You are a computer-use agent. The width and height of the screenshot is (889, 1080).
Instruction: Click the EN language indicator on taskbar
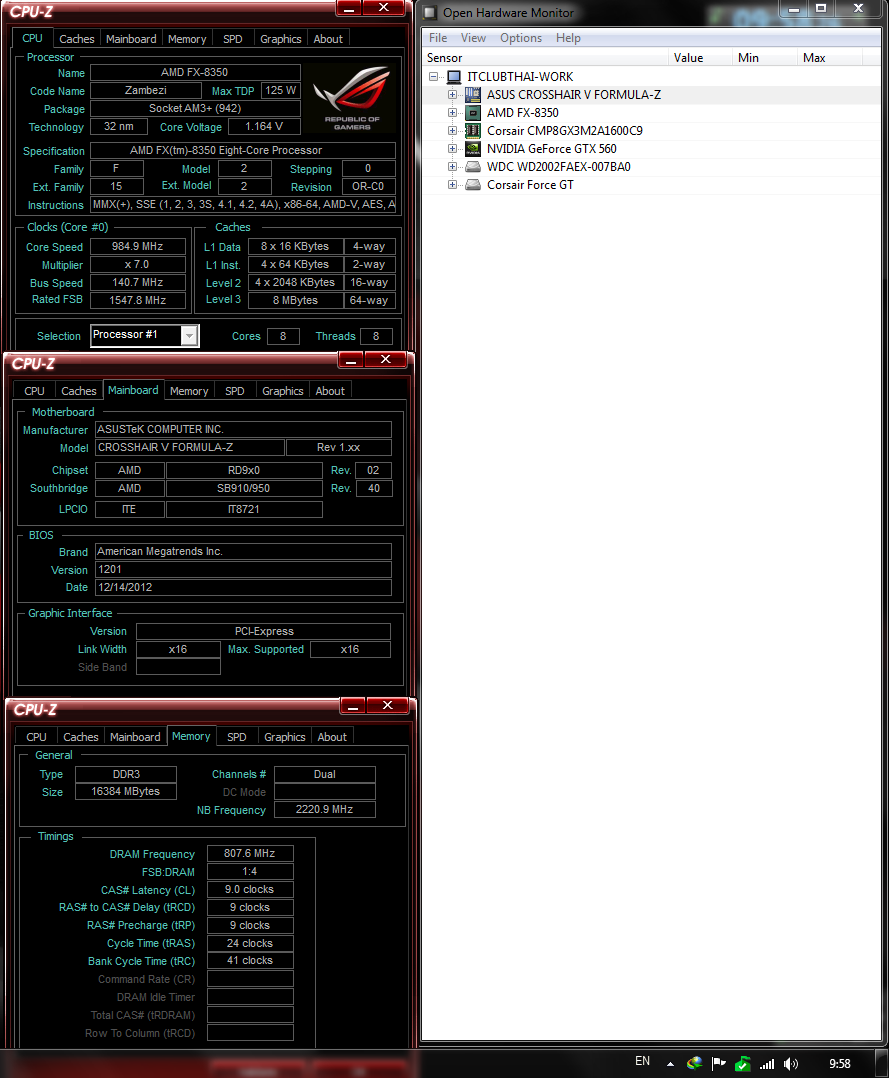tap(642, 1061)
